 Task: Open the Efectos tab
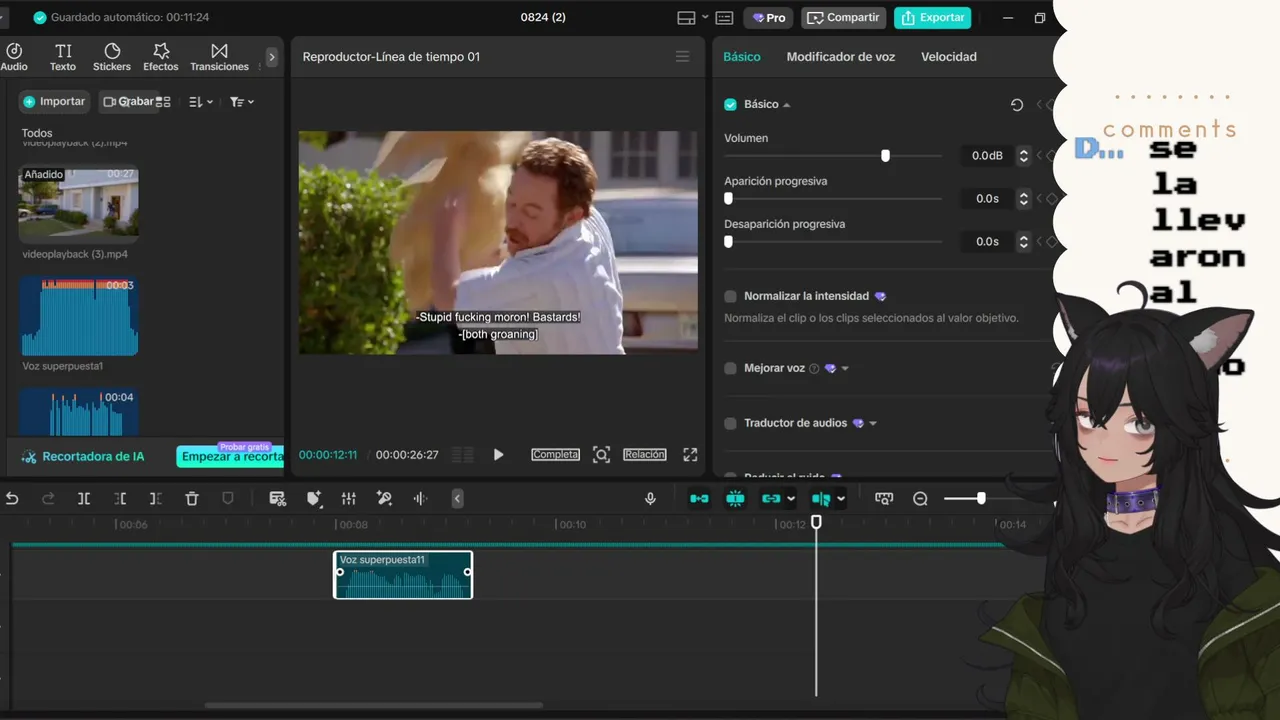[x=161, y=57]
